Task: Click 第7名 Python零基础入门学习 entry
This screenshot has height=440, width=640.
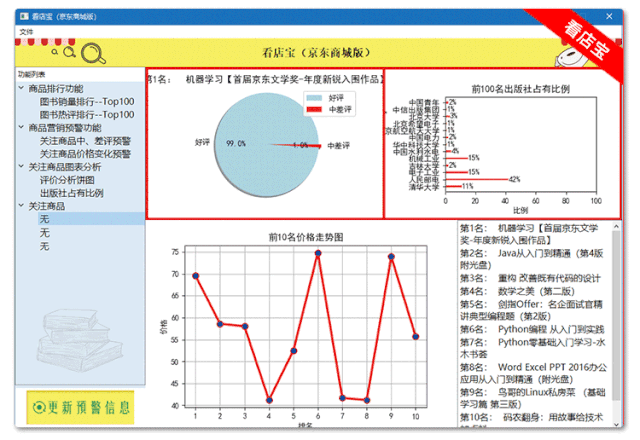Action: 533,348
